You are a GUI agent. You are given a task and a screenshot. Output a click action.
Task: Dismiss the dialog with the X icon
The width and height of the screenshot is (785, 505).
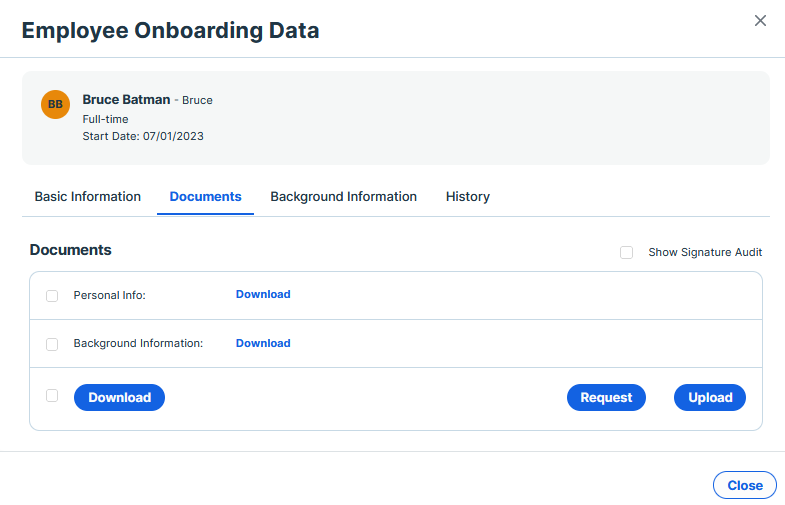pyautogui.click(x=760, y=21)
